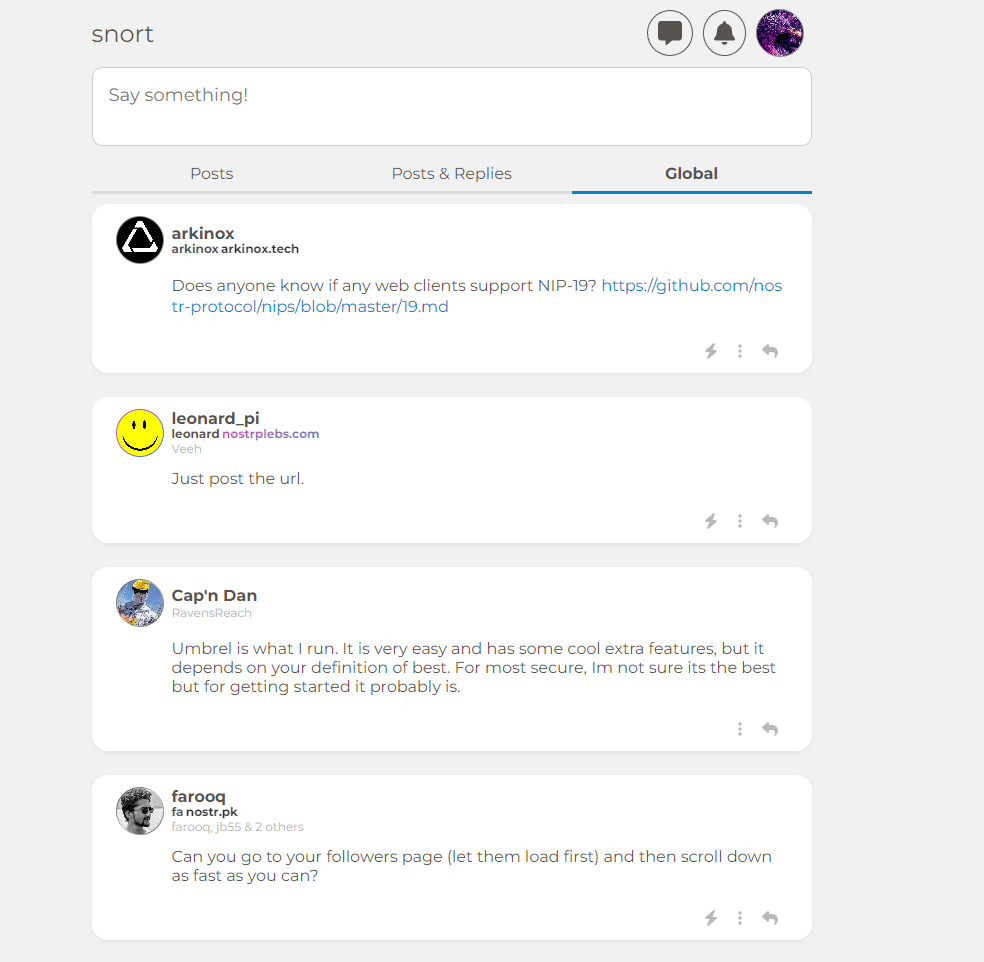Screen dimensions: 984x962
Task: Open the github.com NIP-19 link
Action: 691,286
